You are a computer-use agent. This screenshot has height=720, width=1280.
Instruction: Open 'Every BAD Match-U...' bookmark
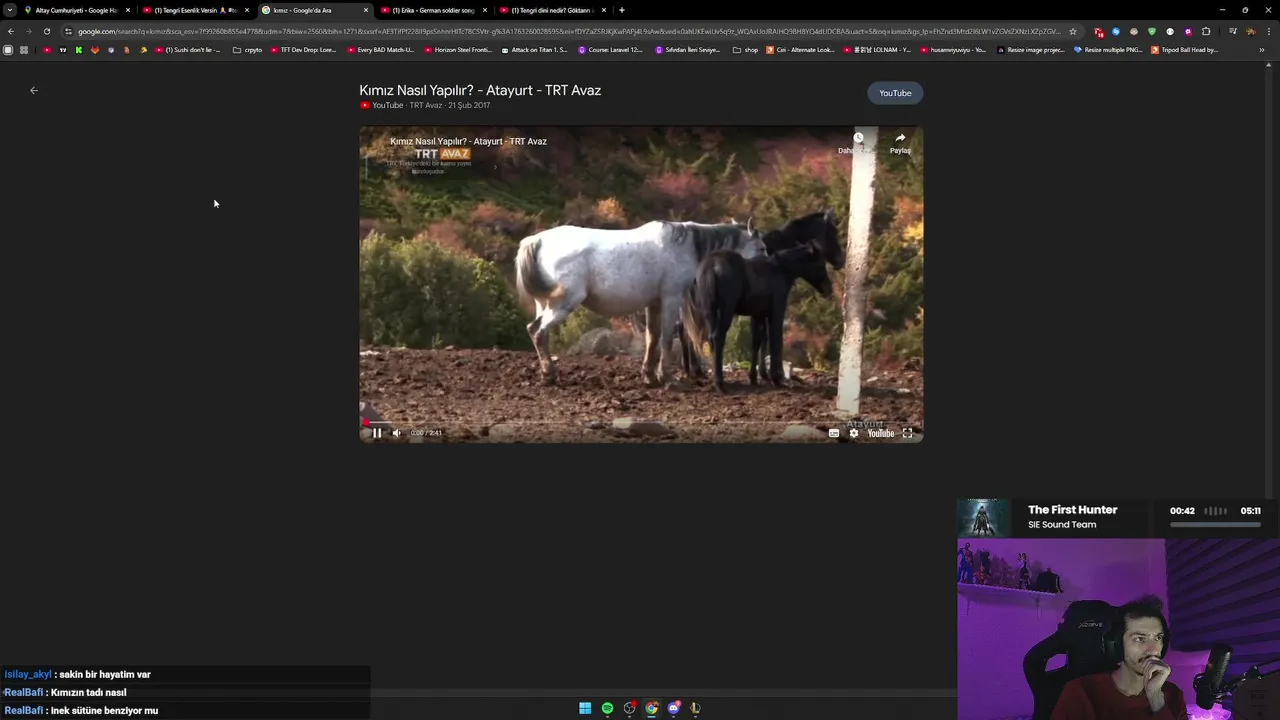[x=381, y=49]
